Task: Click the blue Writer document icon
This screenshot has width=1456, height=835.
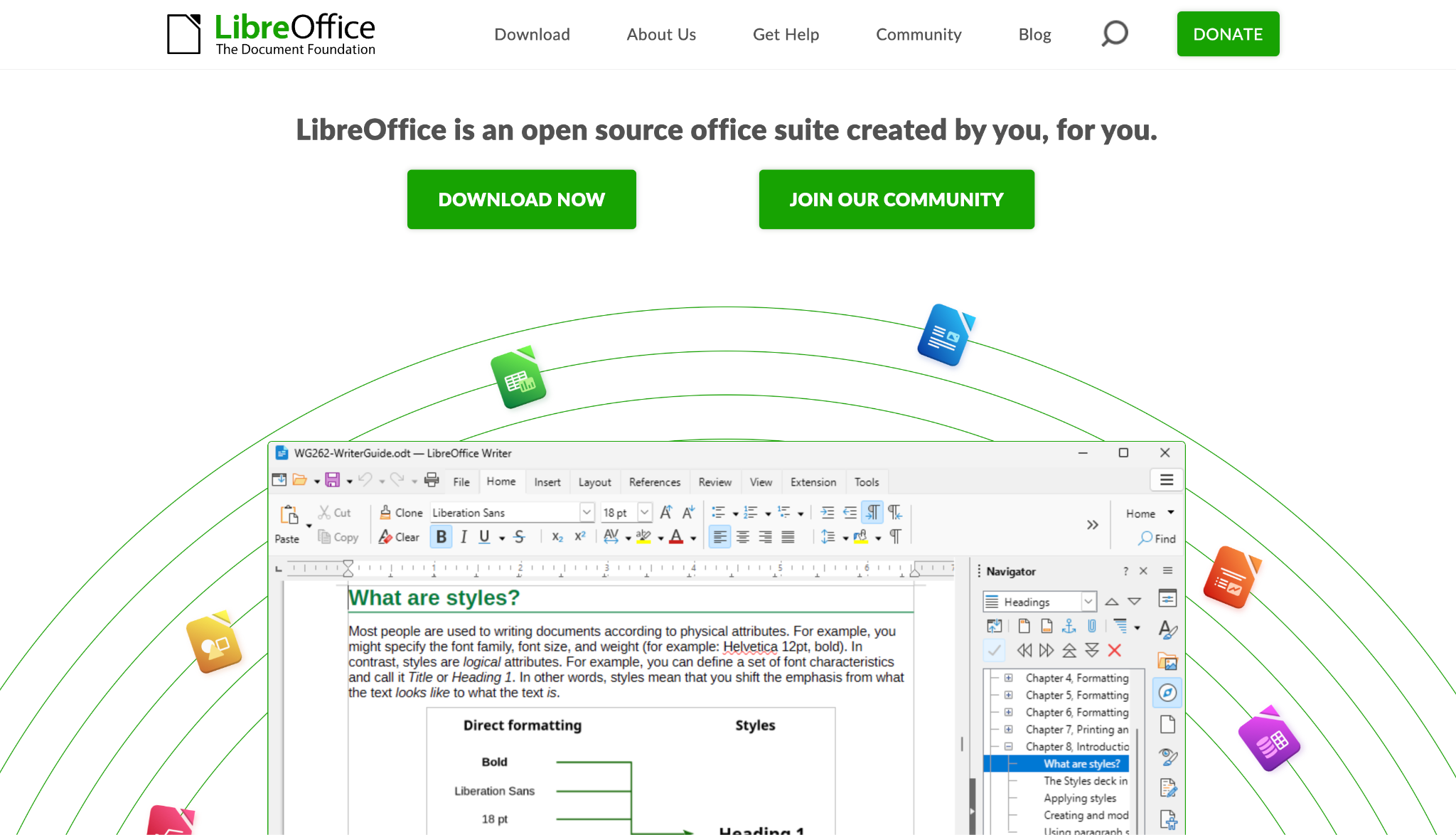Action: (946, 334)
